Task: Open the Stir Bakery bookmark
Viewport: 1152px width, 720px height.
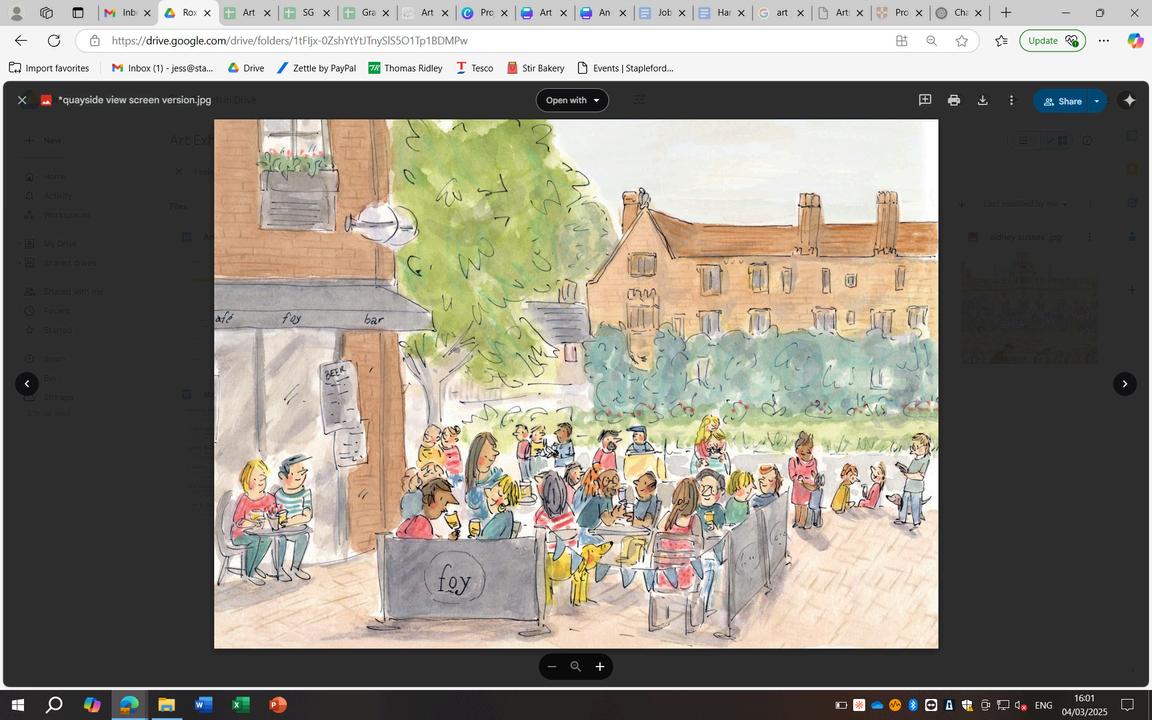Action: pyautogui.click(x=536, y=68)
